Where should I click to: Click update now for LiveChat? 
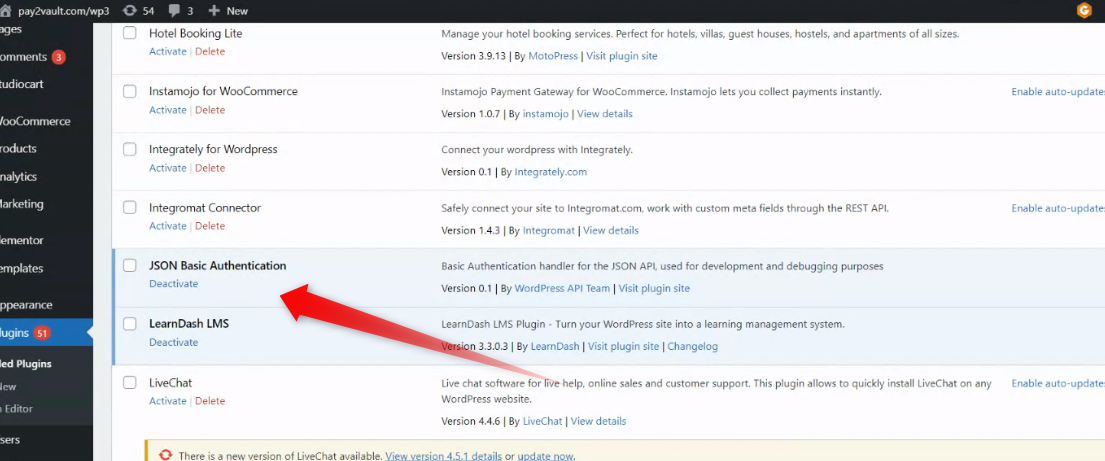[545, 456]
